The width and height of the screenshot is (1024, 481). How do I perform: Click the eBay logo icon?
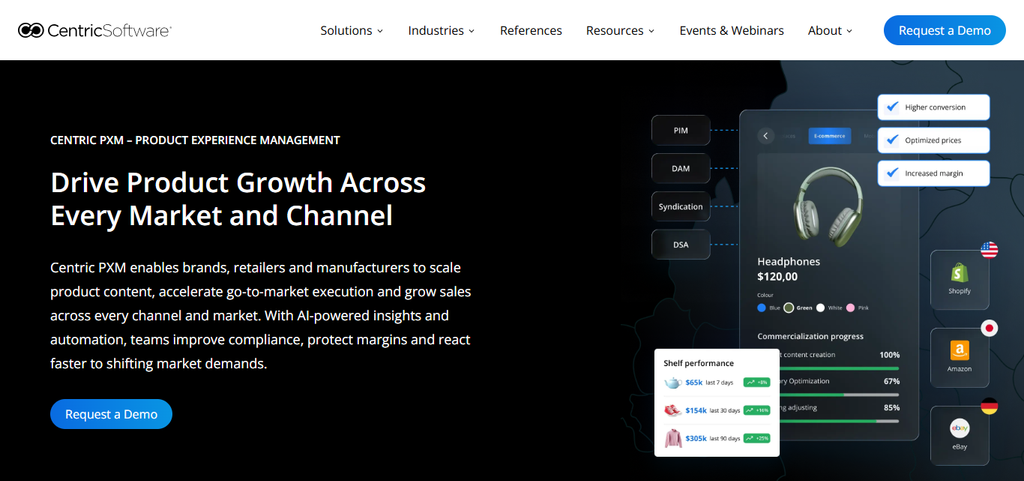click(959, 428)
